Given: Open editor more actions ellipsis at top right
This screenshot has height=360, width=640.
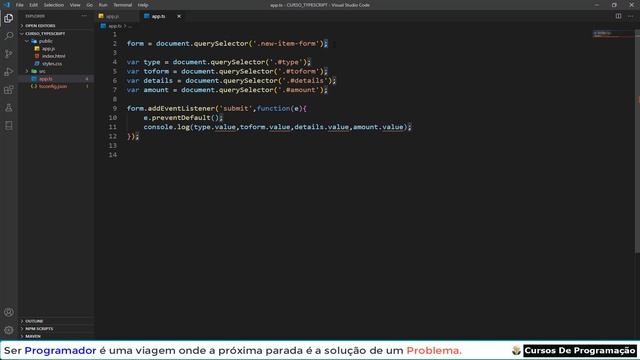Looking at the screenshot, I should pyautogui.click(x=631, y=16).
